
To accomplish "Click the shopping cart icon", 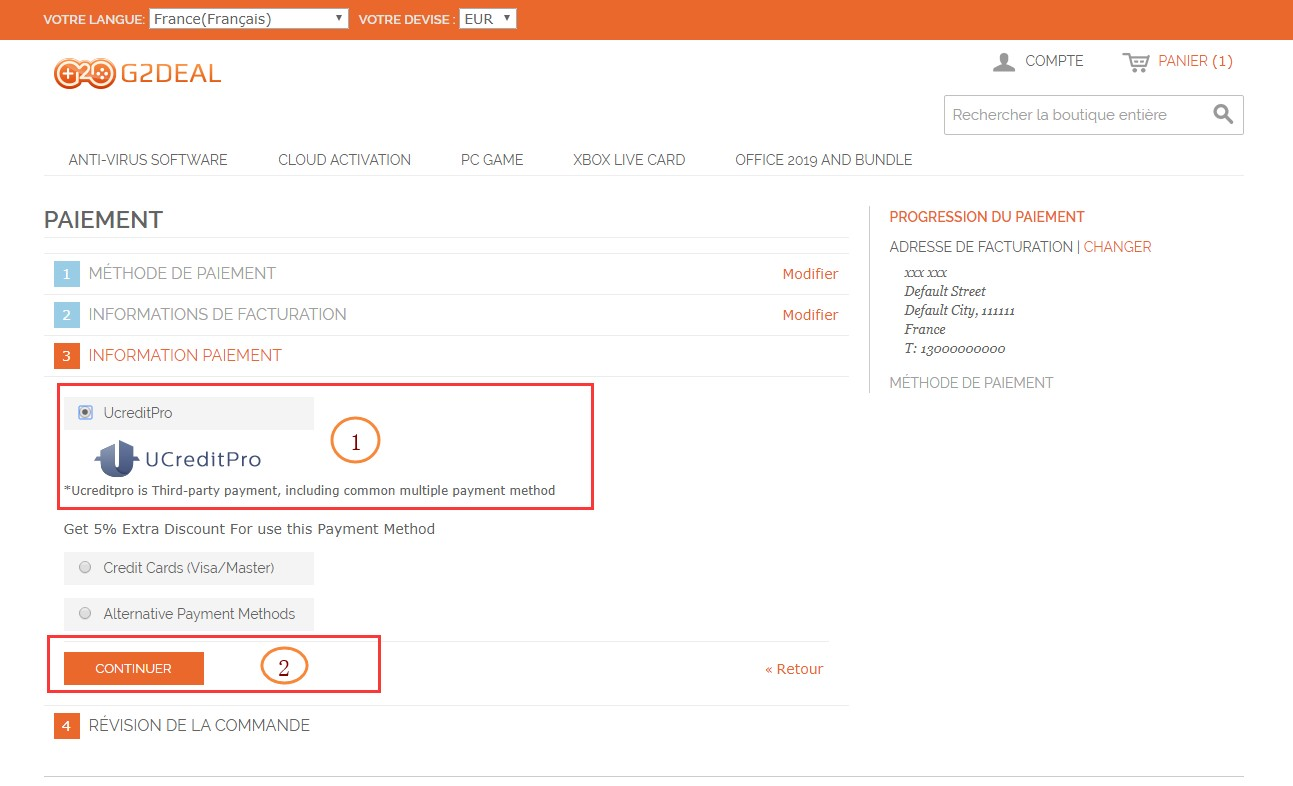I will [1136, 62].
